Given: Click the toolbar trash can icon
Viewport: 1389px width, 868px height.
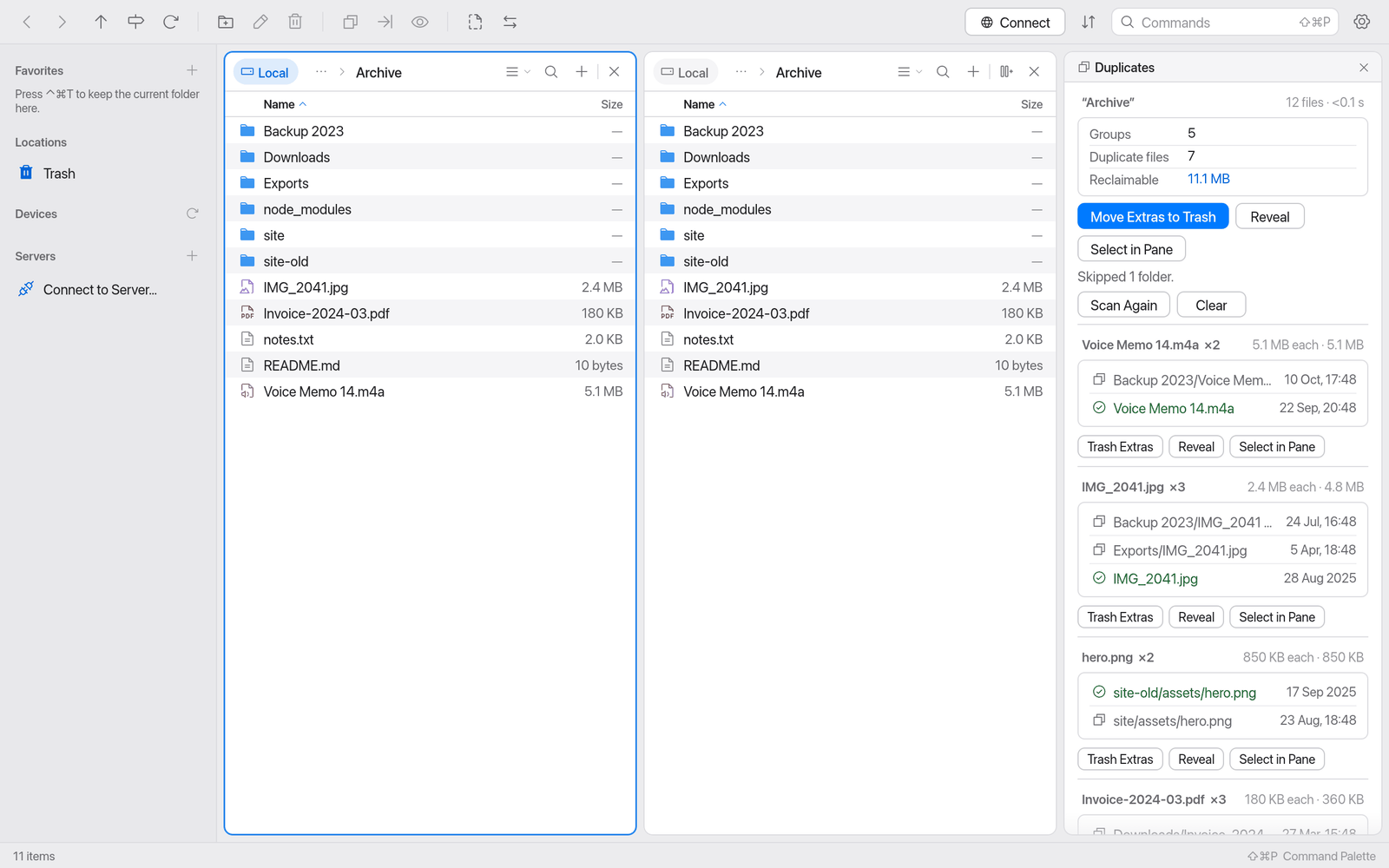Looking at the screenshot, I should pyautogui.click(x=295, y=22).
